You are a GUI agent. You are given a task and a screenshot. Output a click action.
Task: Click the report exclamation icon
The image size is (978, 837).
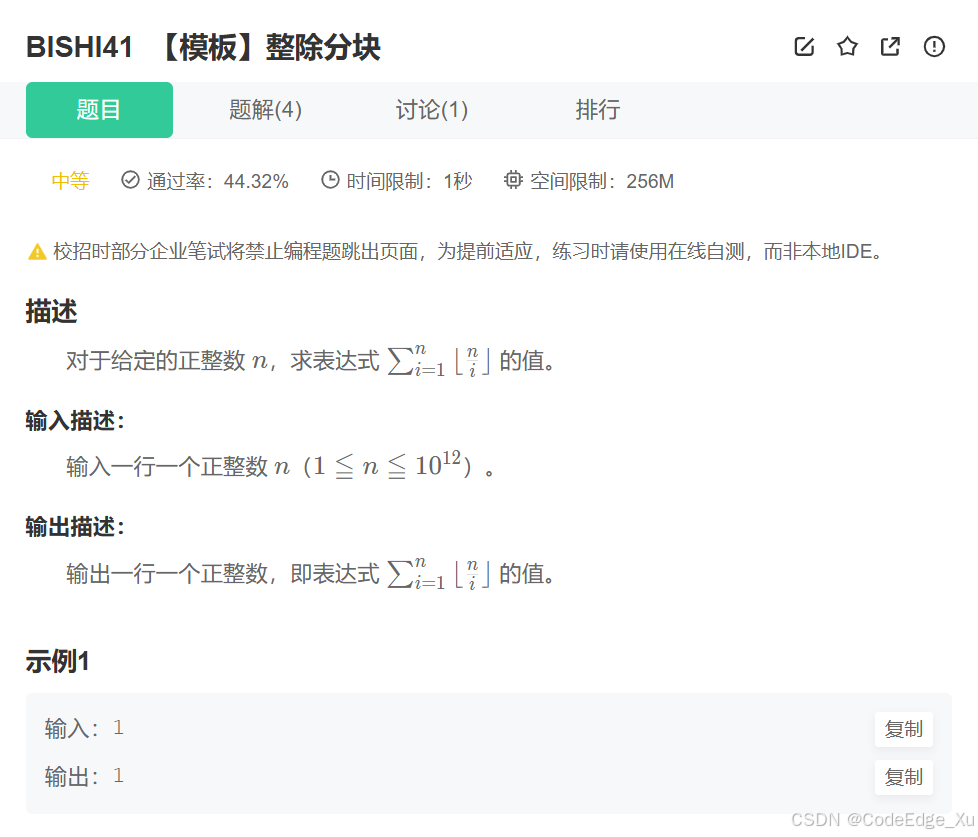pyautogui.click(x=933, y=46)
